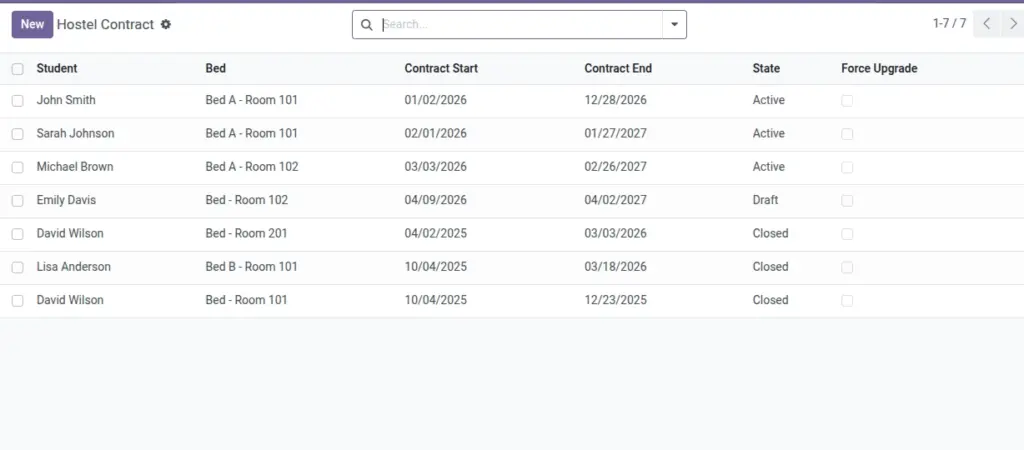Click contract start date 01/02/2026
The image size is (1024, 450).
[436, 100]
